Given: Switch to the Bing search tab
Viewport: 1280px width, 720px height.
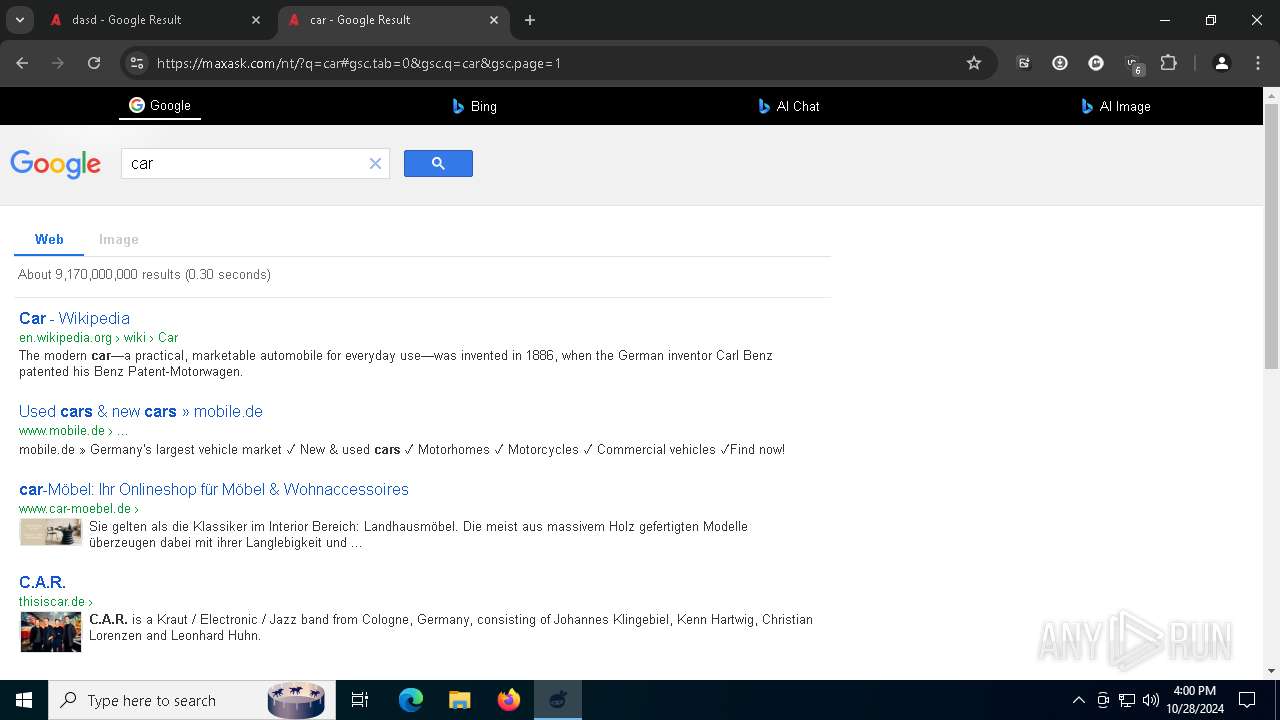Looking at the screenshot, I should (475, 106).
